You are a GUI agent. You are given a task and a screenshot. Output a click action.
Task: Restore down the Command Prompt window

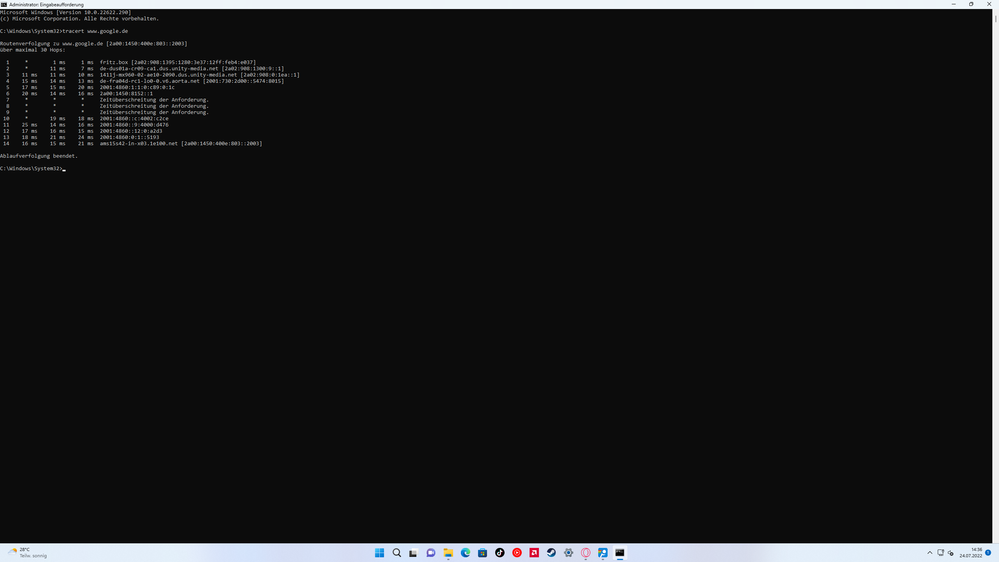coord(971,4)
